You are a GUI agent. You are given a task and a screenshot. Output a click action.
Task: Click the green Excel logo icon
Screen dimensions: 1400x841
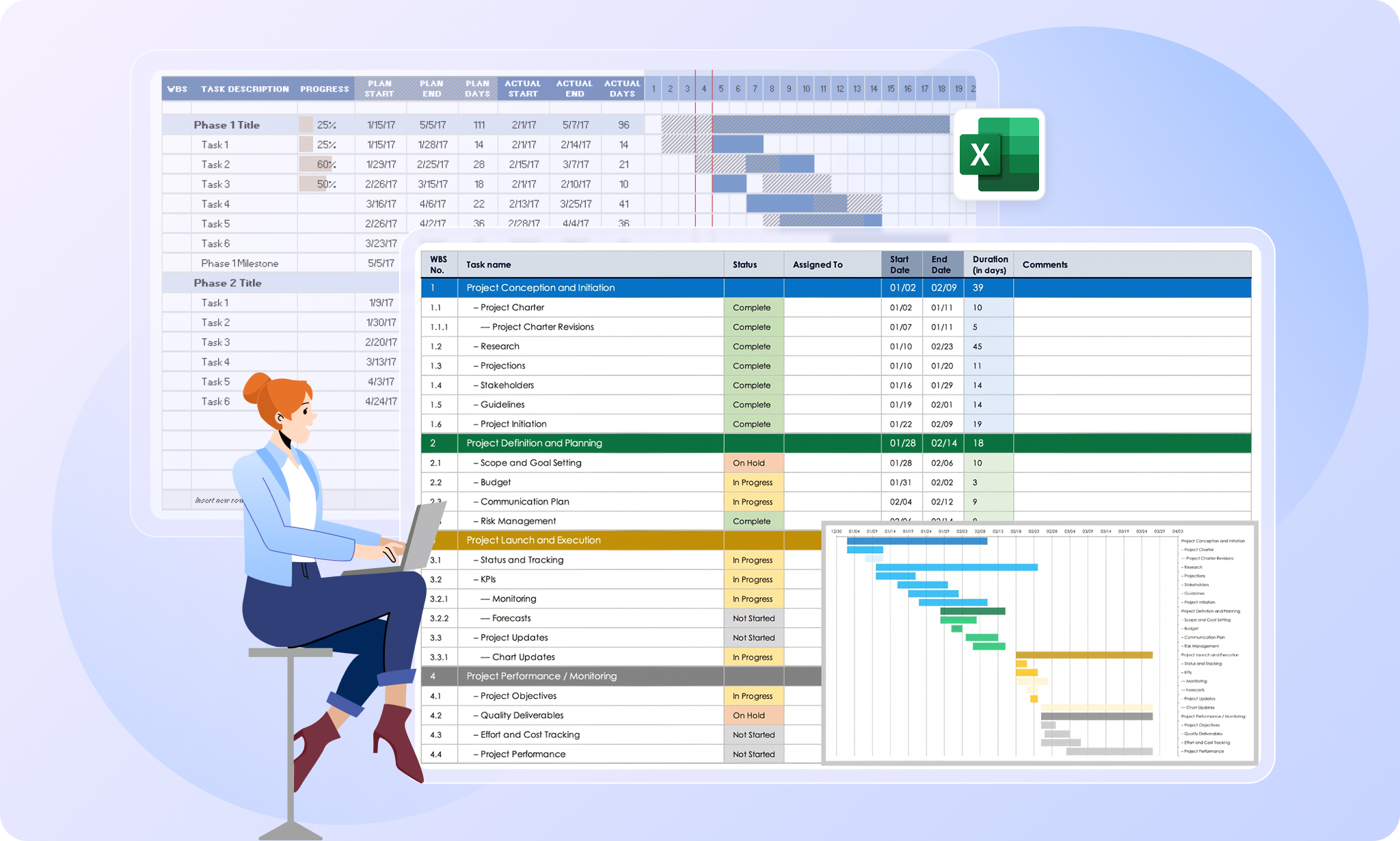(x=999, y=155)
